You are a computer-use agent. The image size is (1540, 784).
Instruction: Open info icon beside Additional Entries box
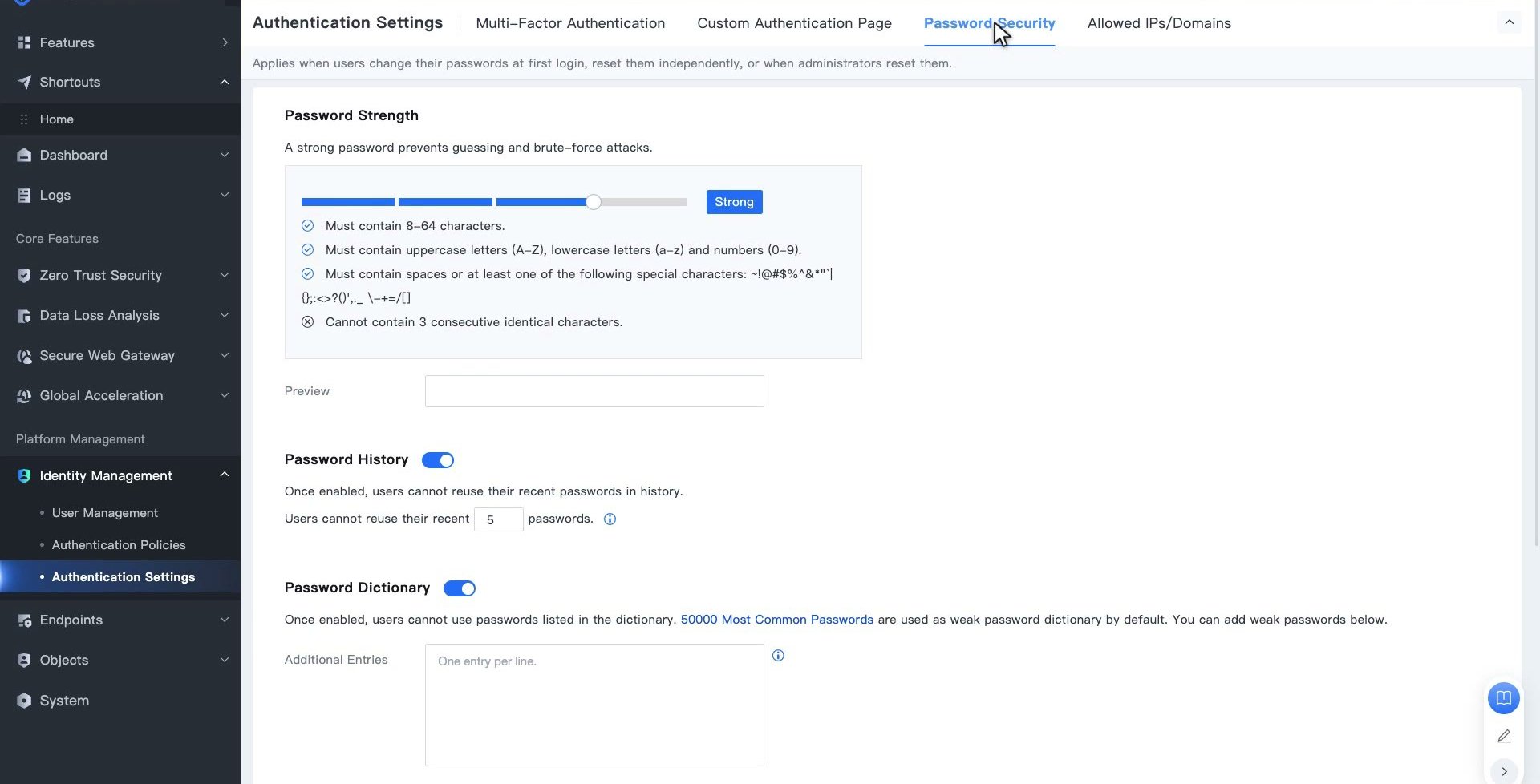[778, 655]
